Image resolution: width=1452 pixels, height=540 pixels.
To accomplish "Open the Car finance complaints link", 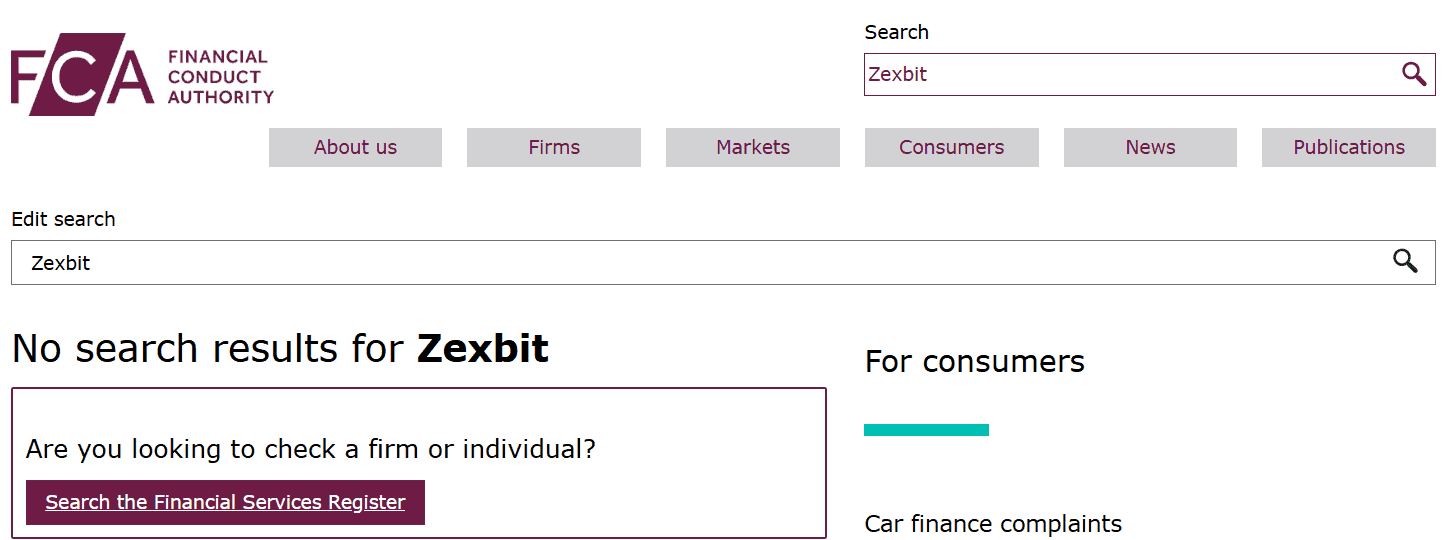I will coord(993,524).
